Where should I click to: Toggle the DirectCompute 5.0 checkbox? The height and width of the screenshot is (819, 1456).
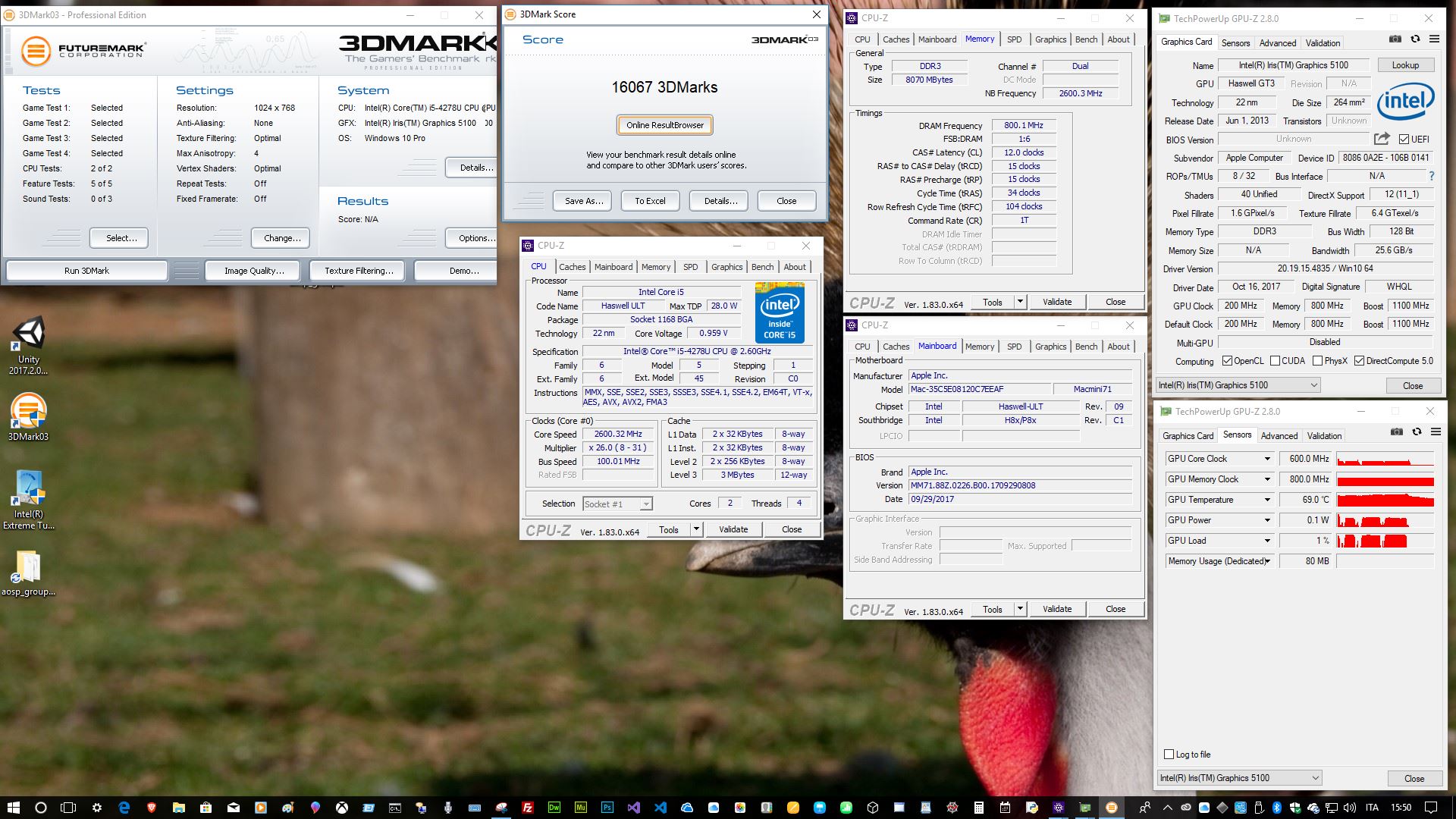pyautogui.click(x=1359, y=361)
